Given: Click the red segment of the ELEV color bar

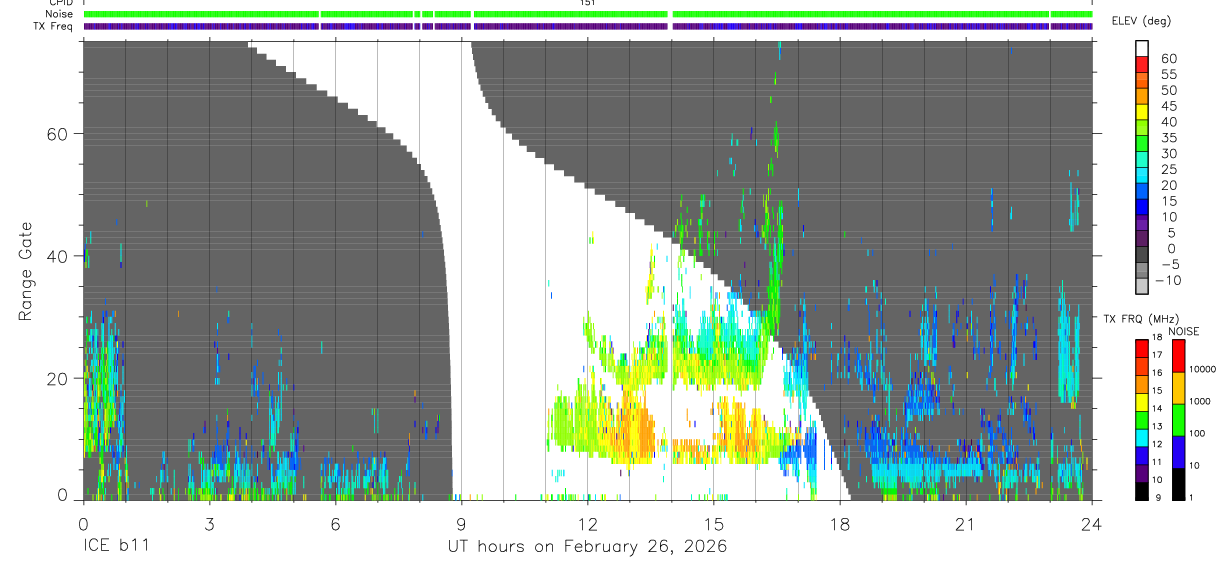Looking at the screenshot, I should [x=1142, y=64].
